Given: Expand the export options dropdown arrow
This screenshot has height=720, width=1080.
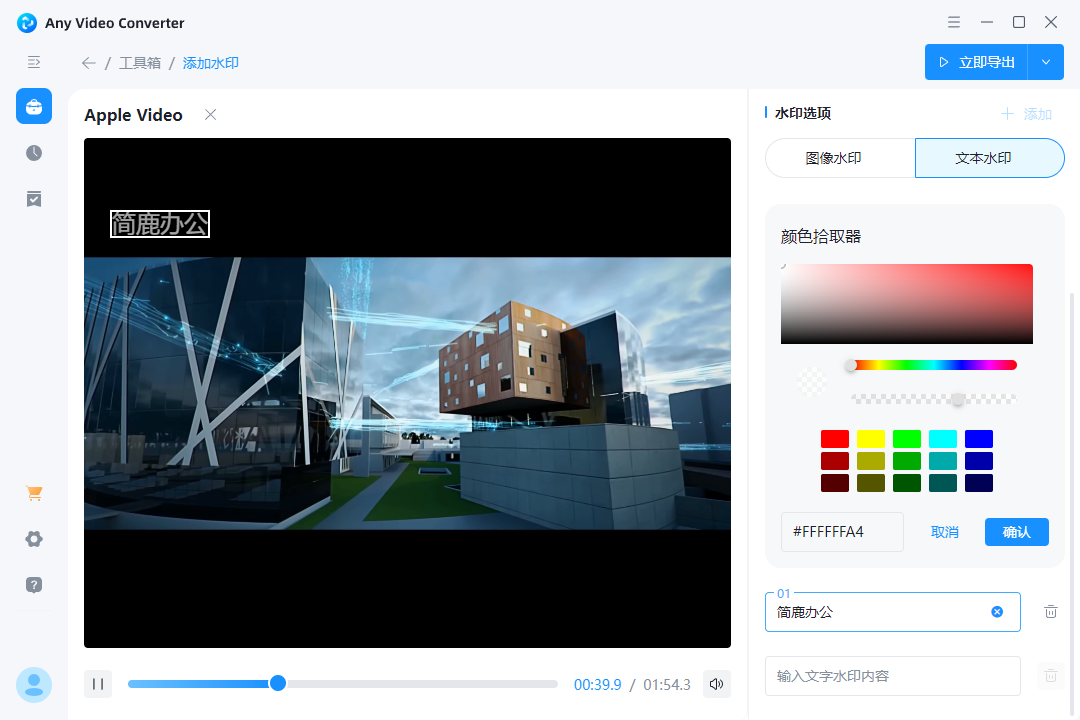Looking at the screenshot, I should click(x=1046, y=62).
